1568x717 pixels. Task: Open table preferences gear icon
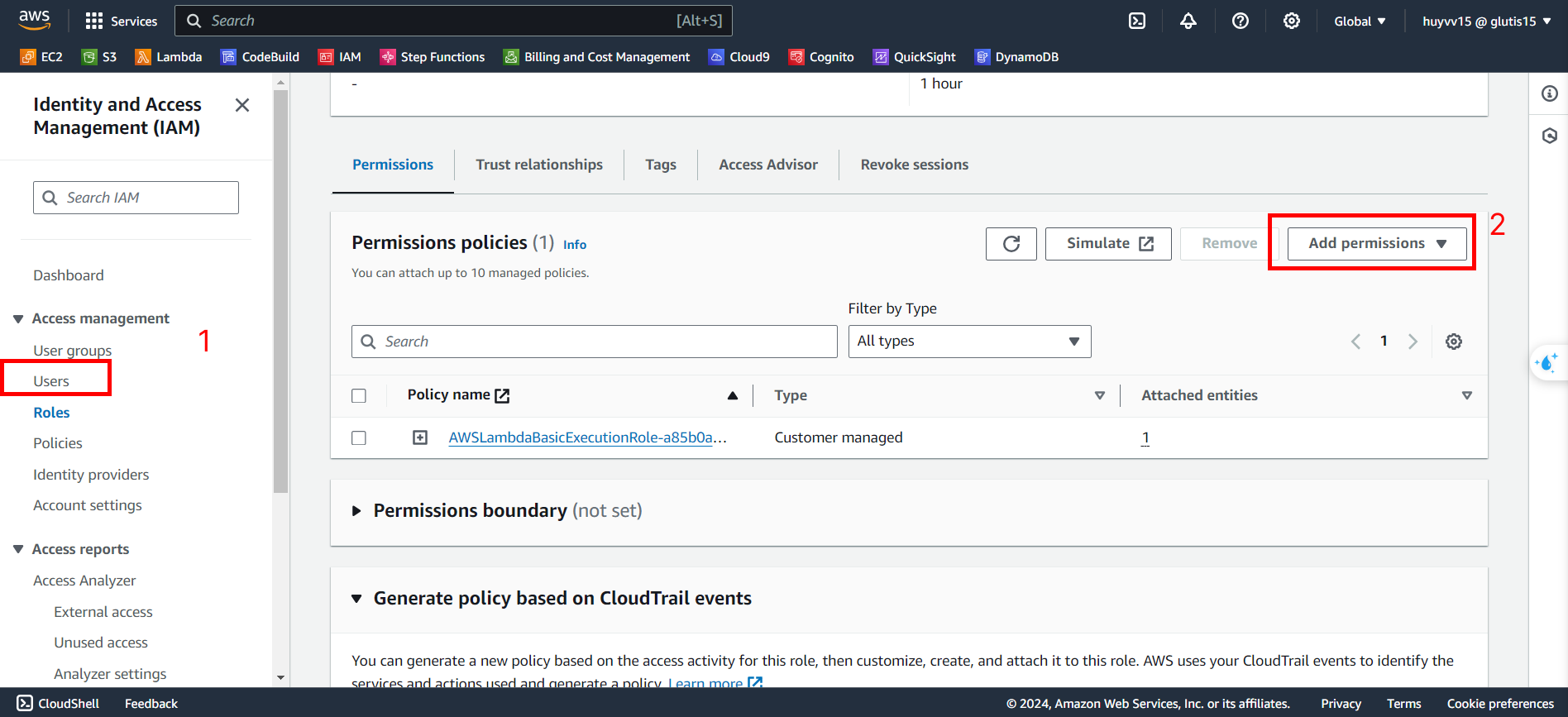coord(1454,342)
